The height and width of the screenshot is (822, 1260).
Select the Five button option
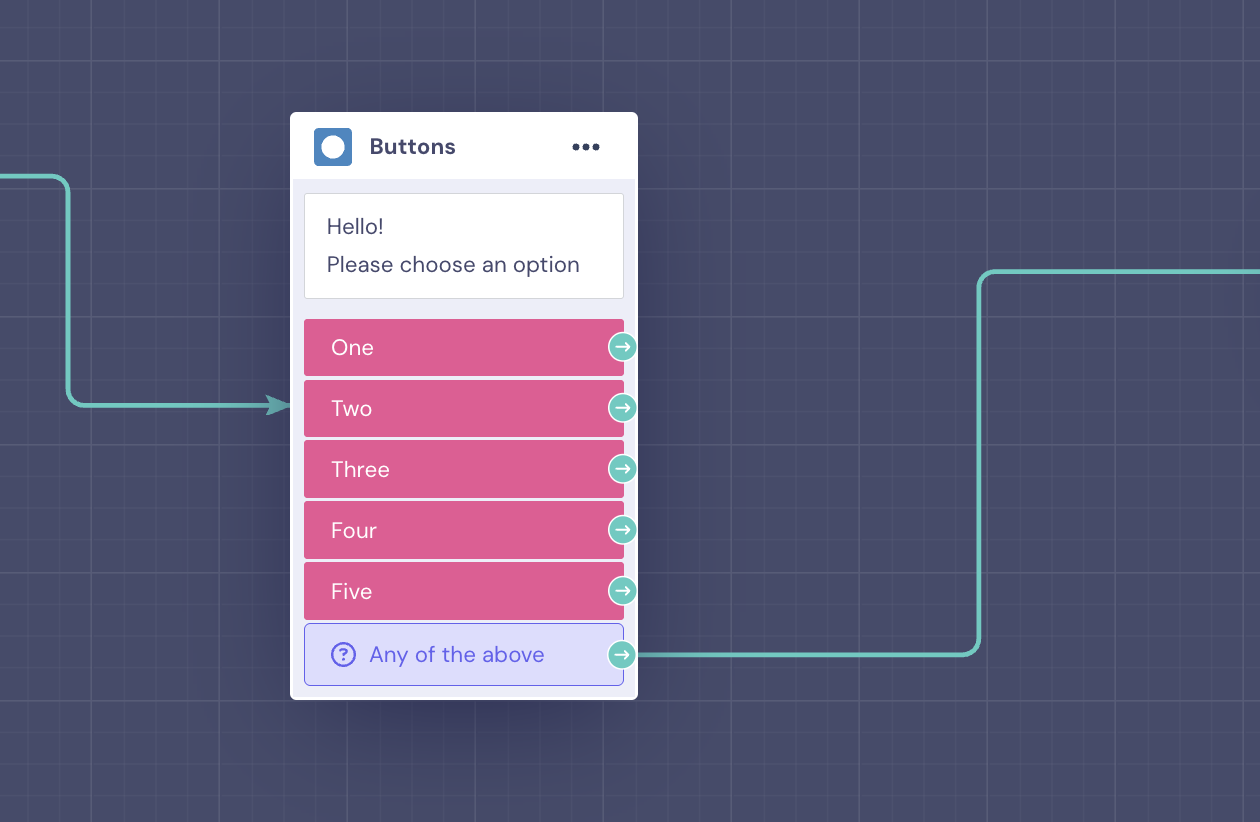464,591
